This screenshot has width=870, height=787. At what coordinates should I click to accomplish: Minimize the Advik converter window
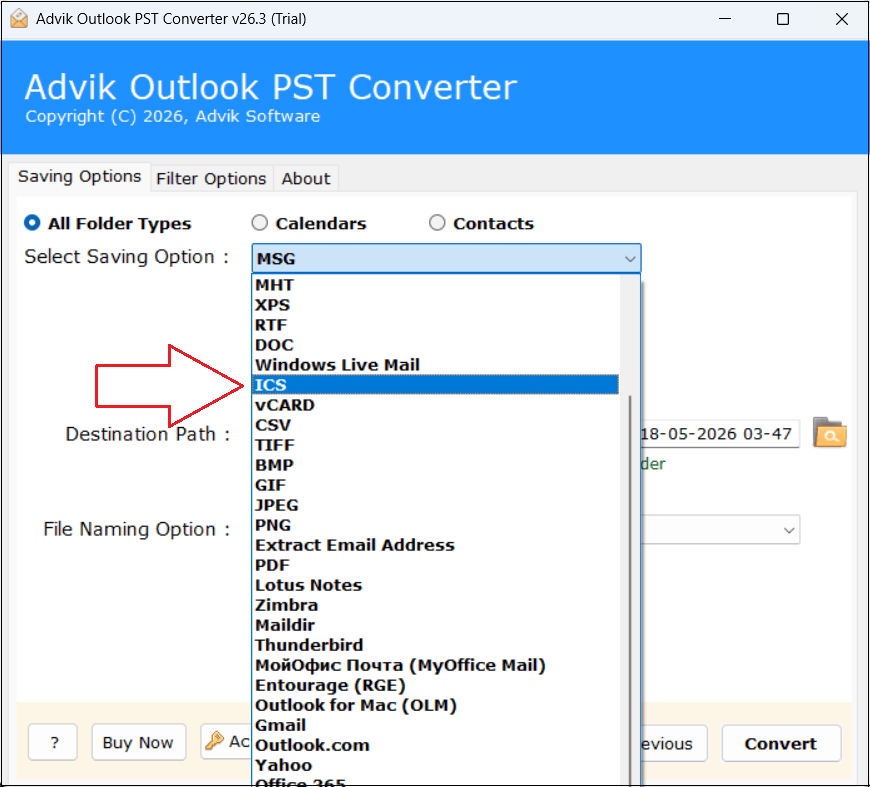725,19
